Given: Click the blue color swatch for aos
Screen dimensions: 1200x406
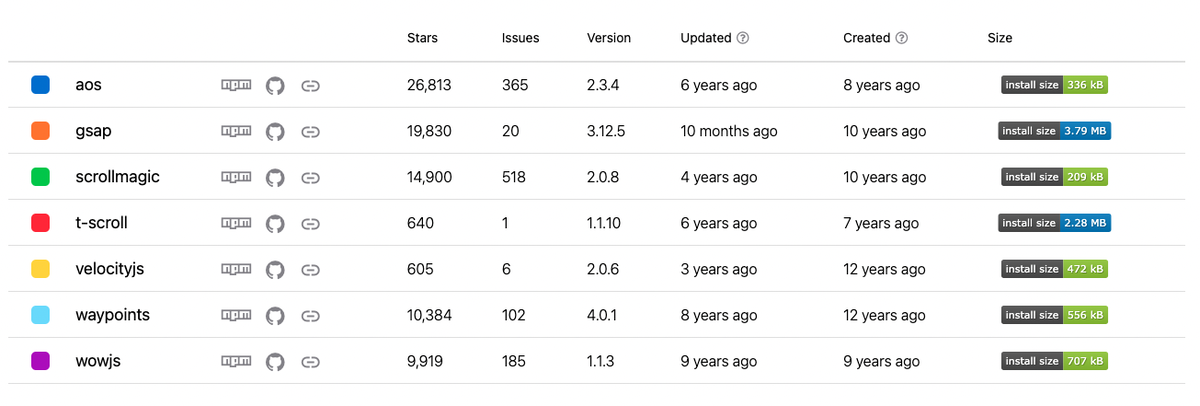Looking at the screenshot, I should [41, 85].
